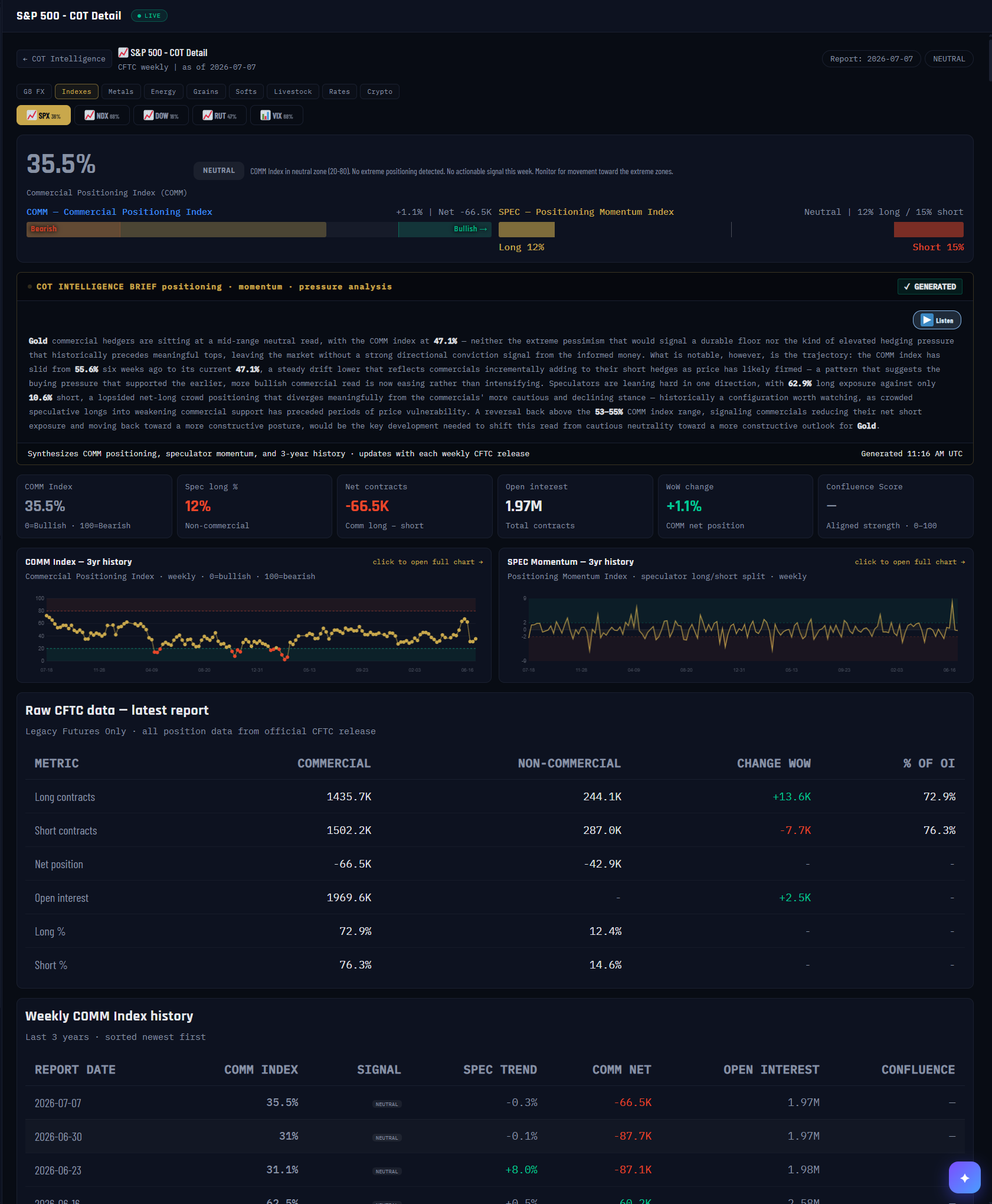The height and width of the screenshot is (1204, 992).
Task: Click the COMMERCIAL column header
Action: point(334,763)
